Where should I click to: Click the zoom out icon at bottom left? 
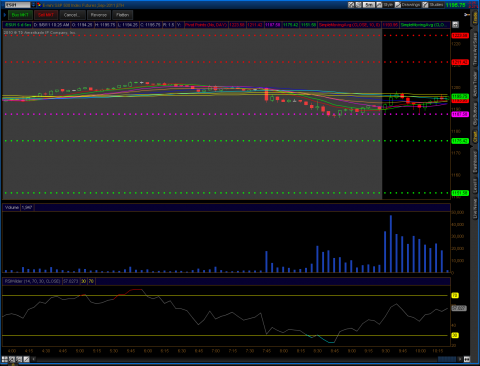(x=19, y=359)
